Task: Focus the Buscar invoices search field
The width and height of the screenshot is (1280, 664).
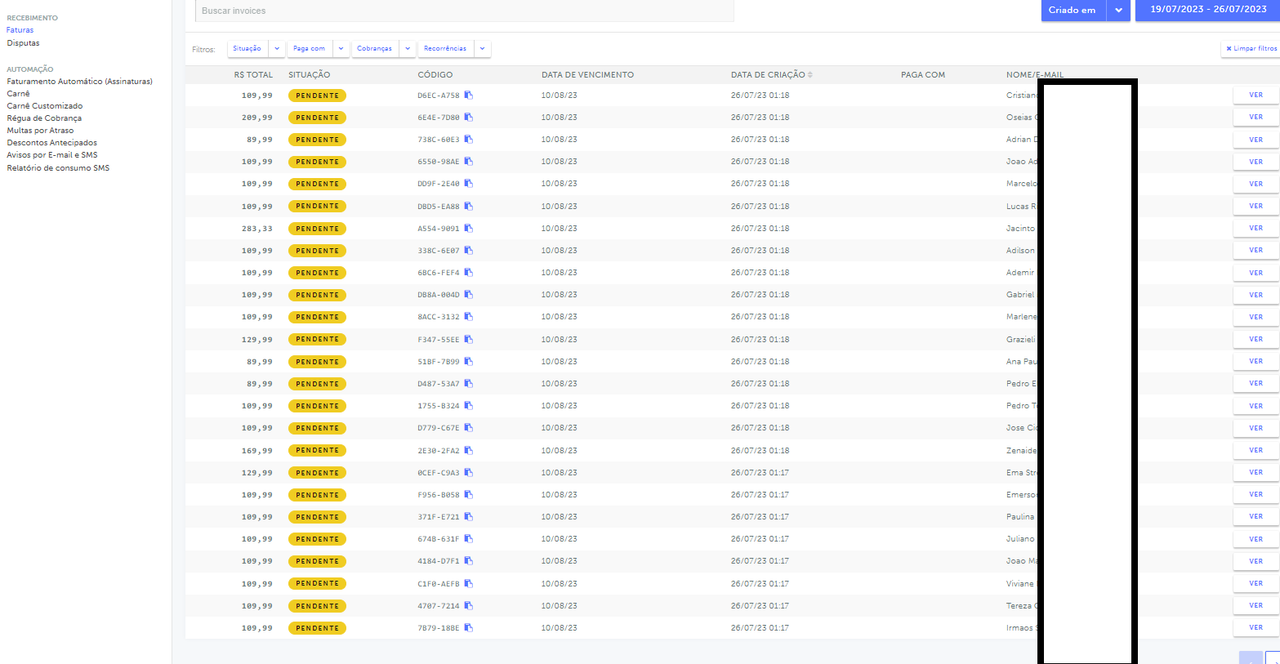Action: pyautogui.click(x=464, y=11)
